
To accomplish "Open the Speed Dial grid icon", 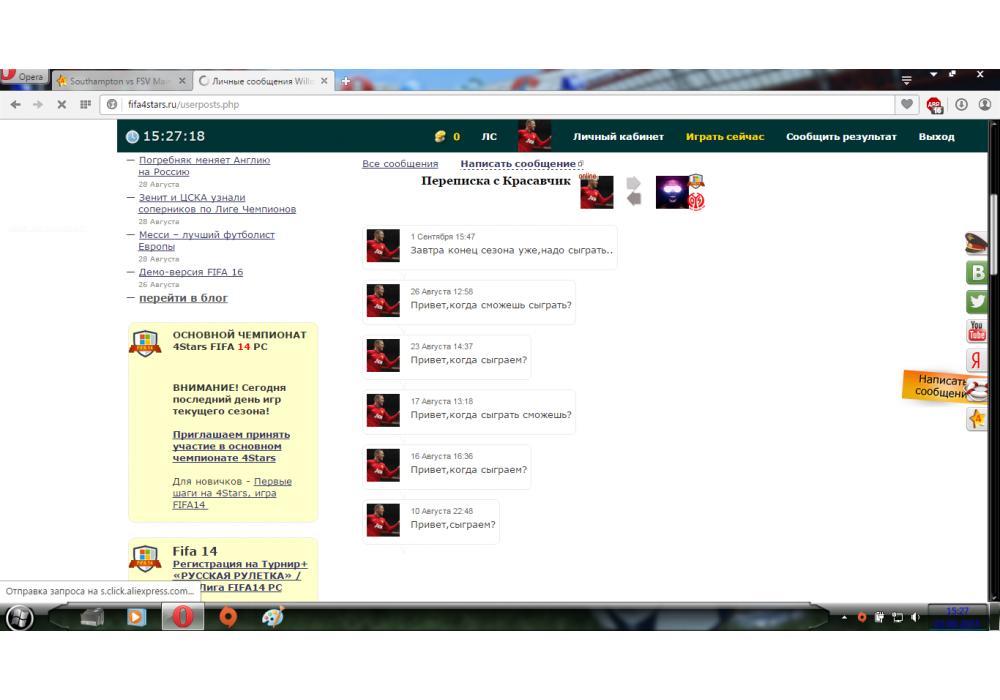I will [85, 104].
